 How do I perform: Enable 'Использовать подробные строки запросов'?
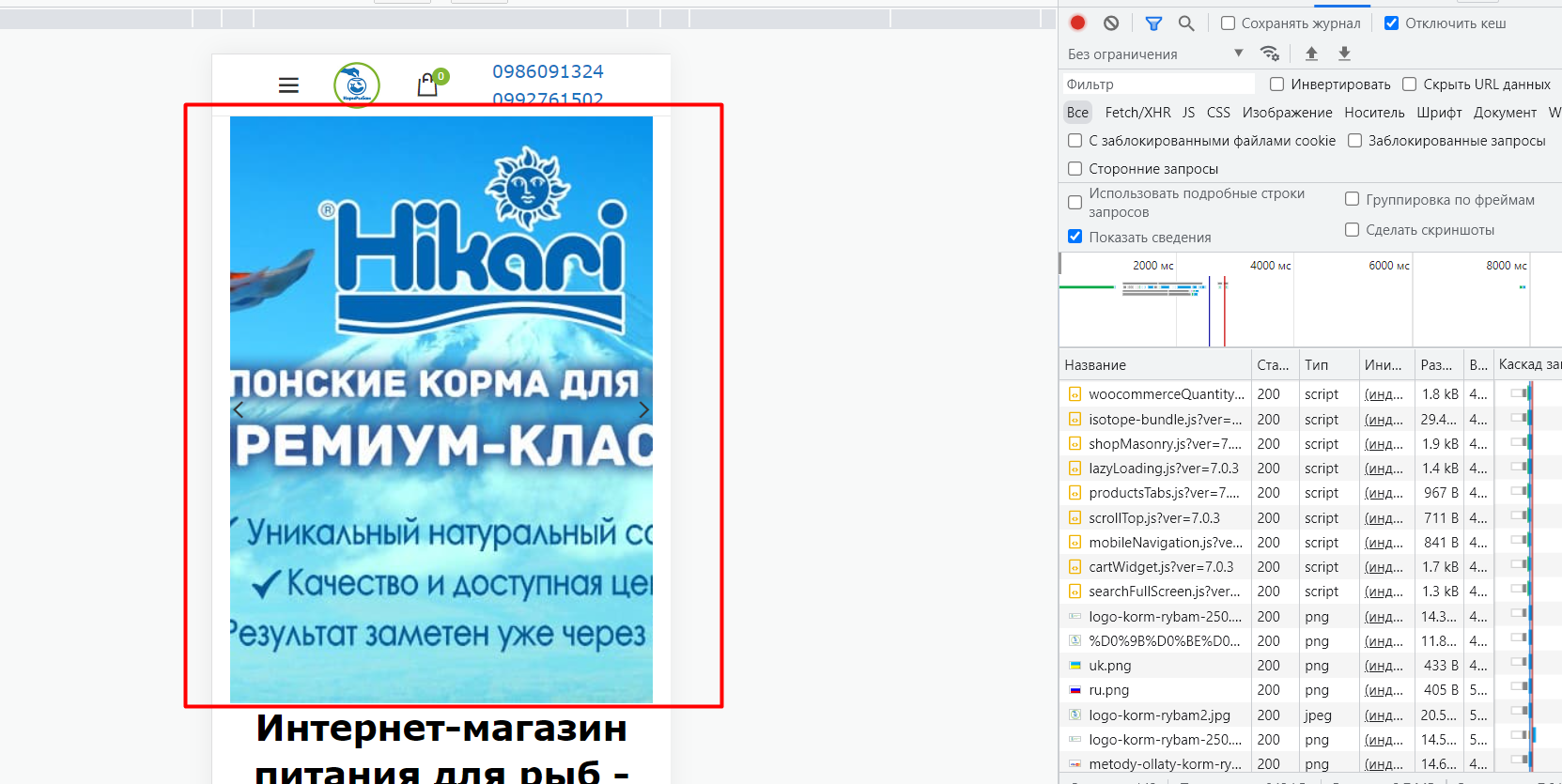pyautogui.click(x=1075, y=203)
